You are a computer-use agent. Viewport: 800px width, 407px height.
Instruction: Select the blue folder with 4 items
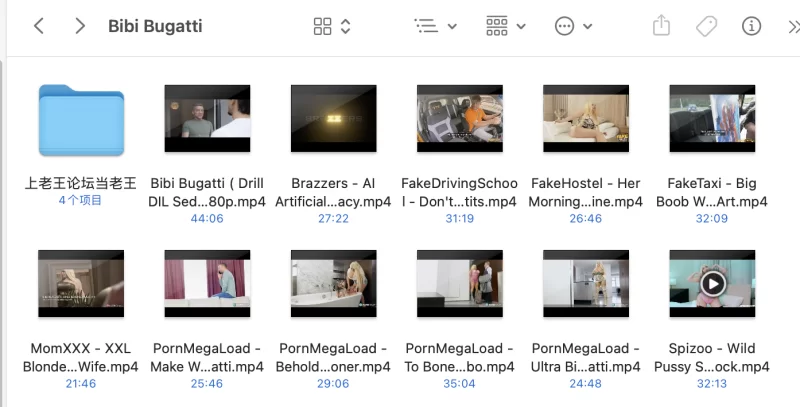tap(81, 120)
